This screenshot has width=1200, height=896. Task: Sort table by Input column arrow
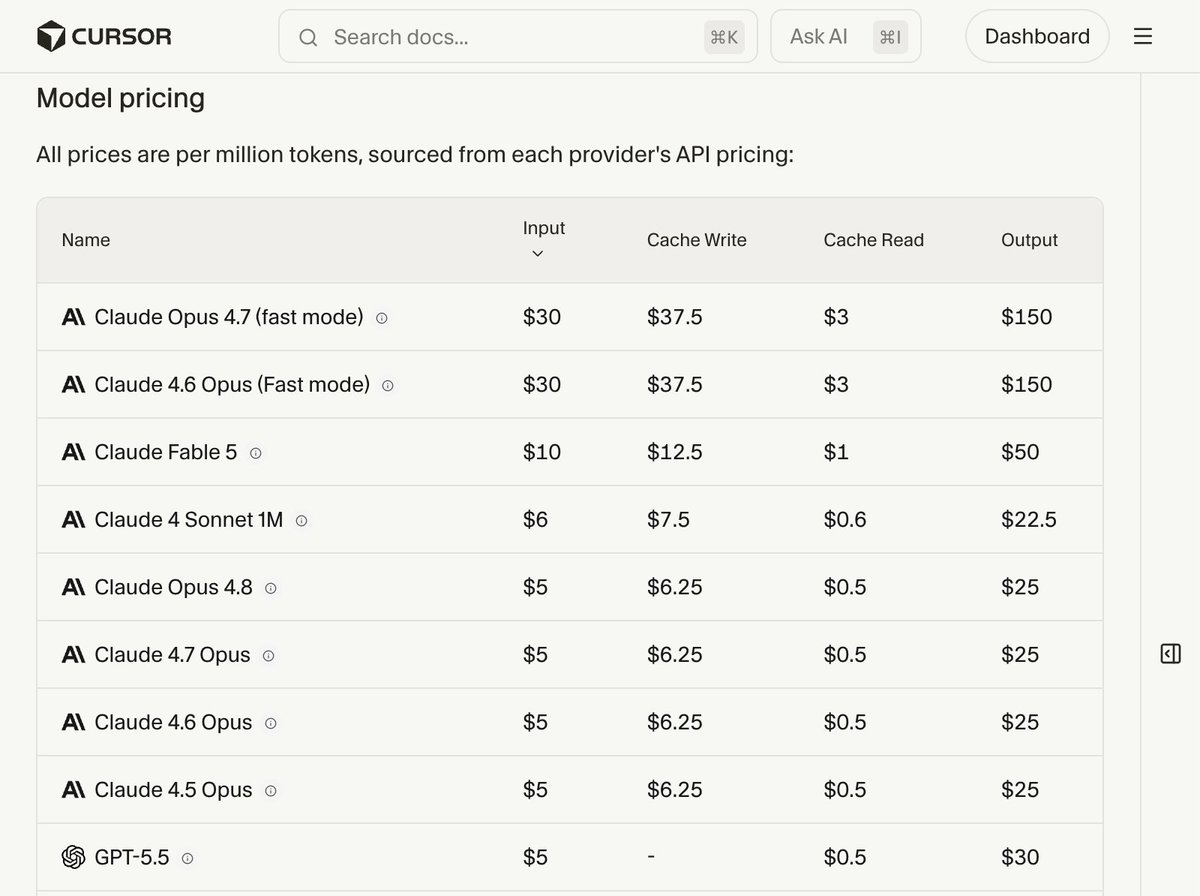pos(537,254)
